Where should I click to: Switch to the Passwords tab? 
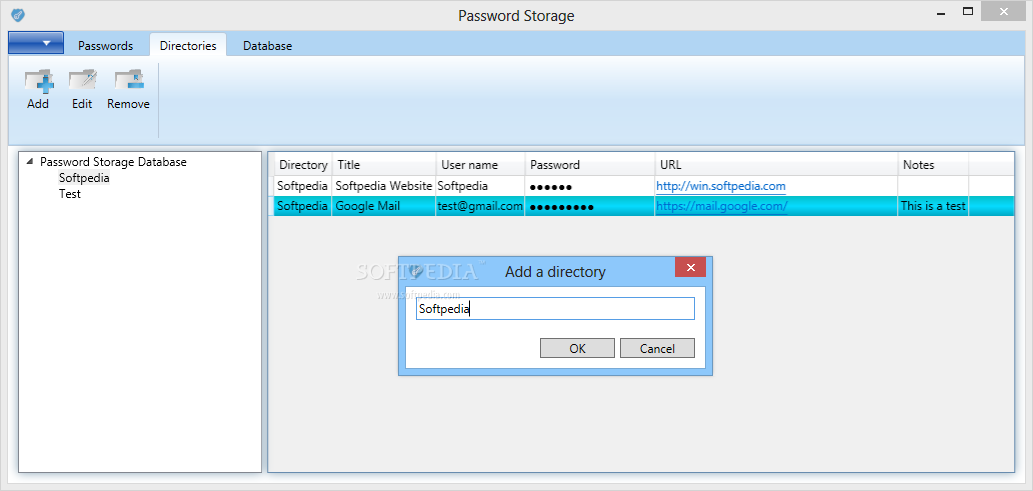point(105,46)
